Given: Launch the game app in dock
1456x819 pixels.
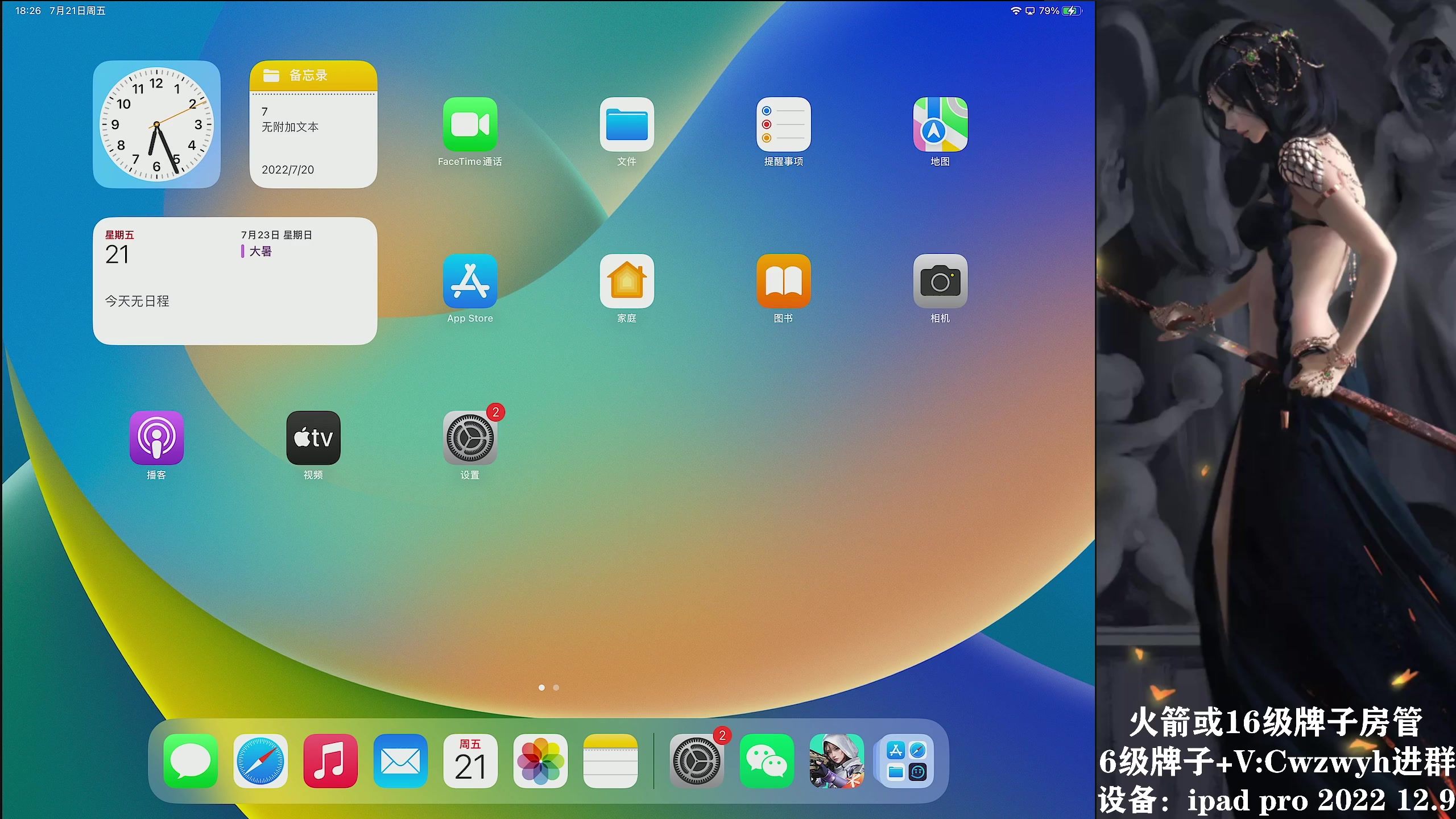Looking at the screenshot, I should 837,761.
